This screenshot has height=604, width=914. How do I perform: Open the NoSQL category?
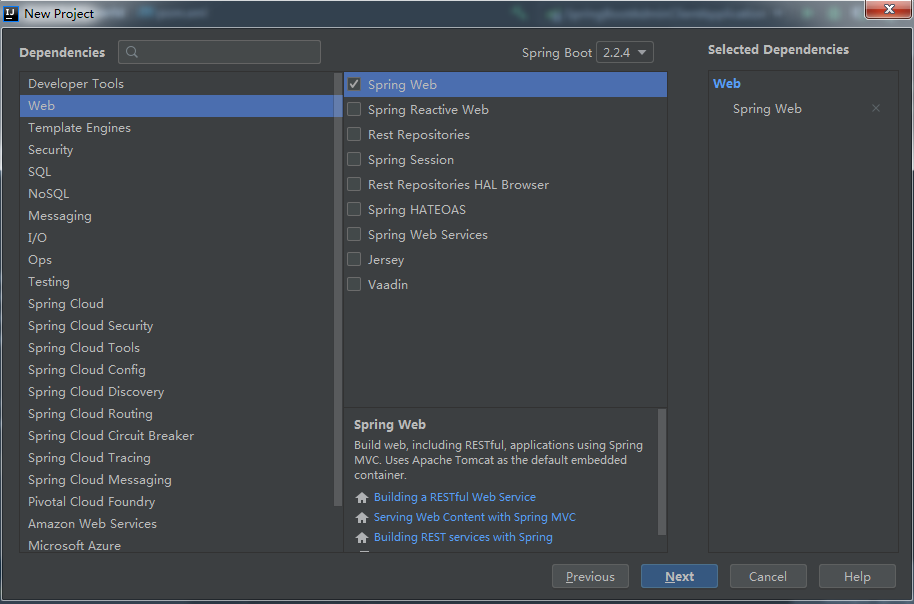tap(177, 194)
